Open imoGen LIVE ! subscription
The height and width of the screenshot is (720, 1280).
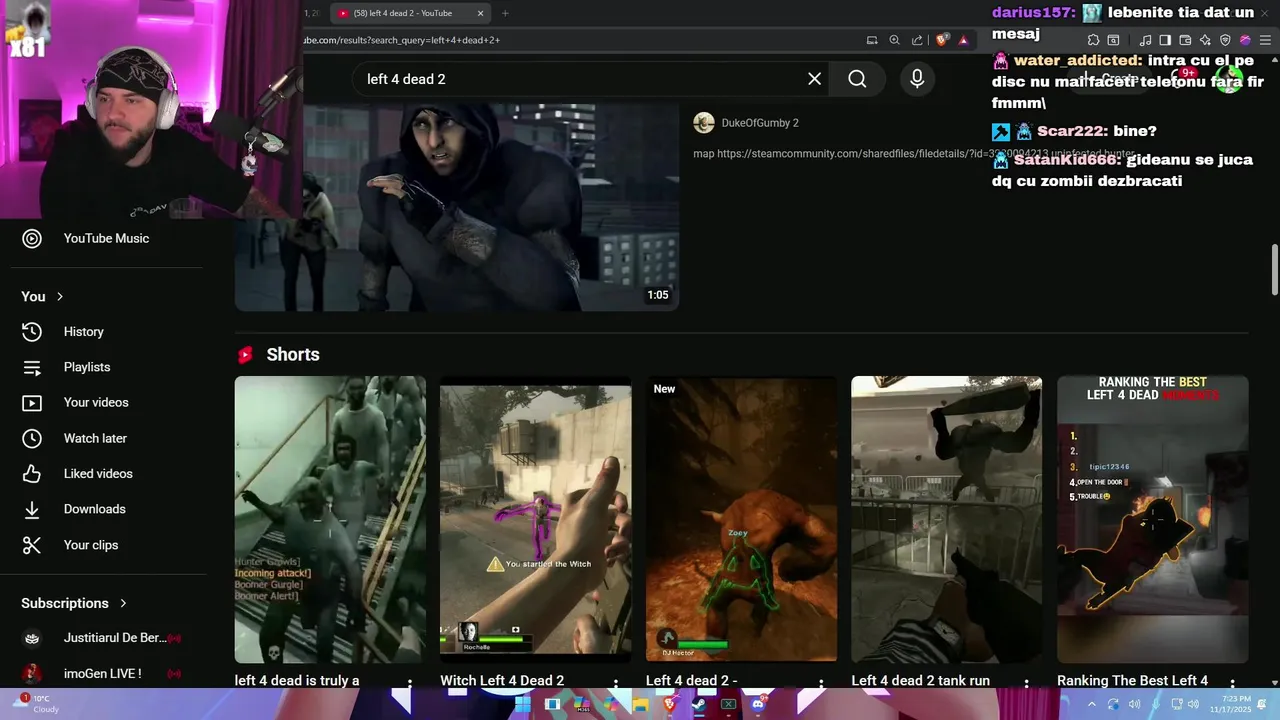tap(101, 674)
